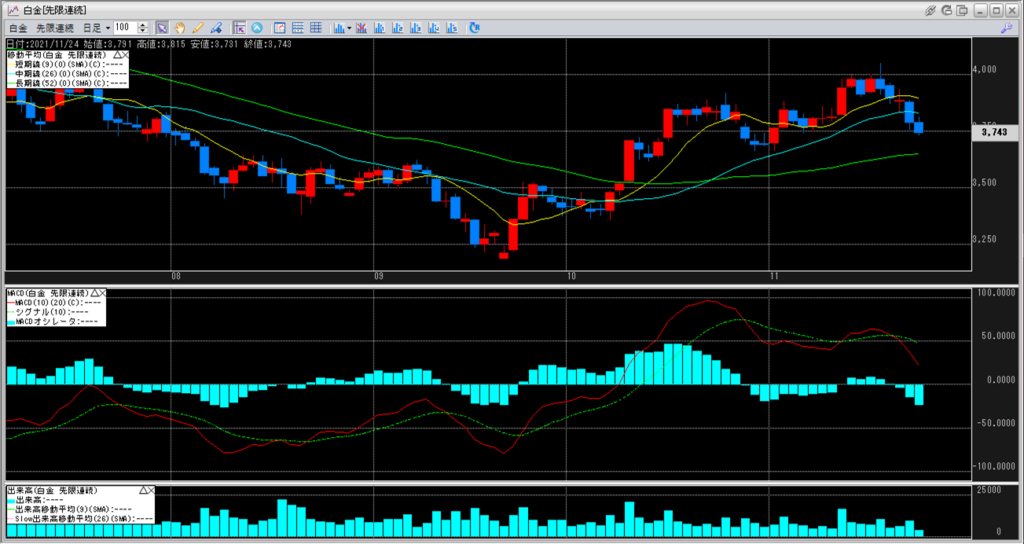Open the chart calendar settings icon
Viewport: 1024px width, 544px height.
click(x=280, y=28)
